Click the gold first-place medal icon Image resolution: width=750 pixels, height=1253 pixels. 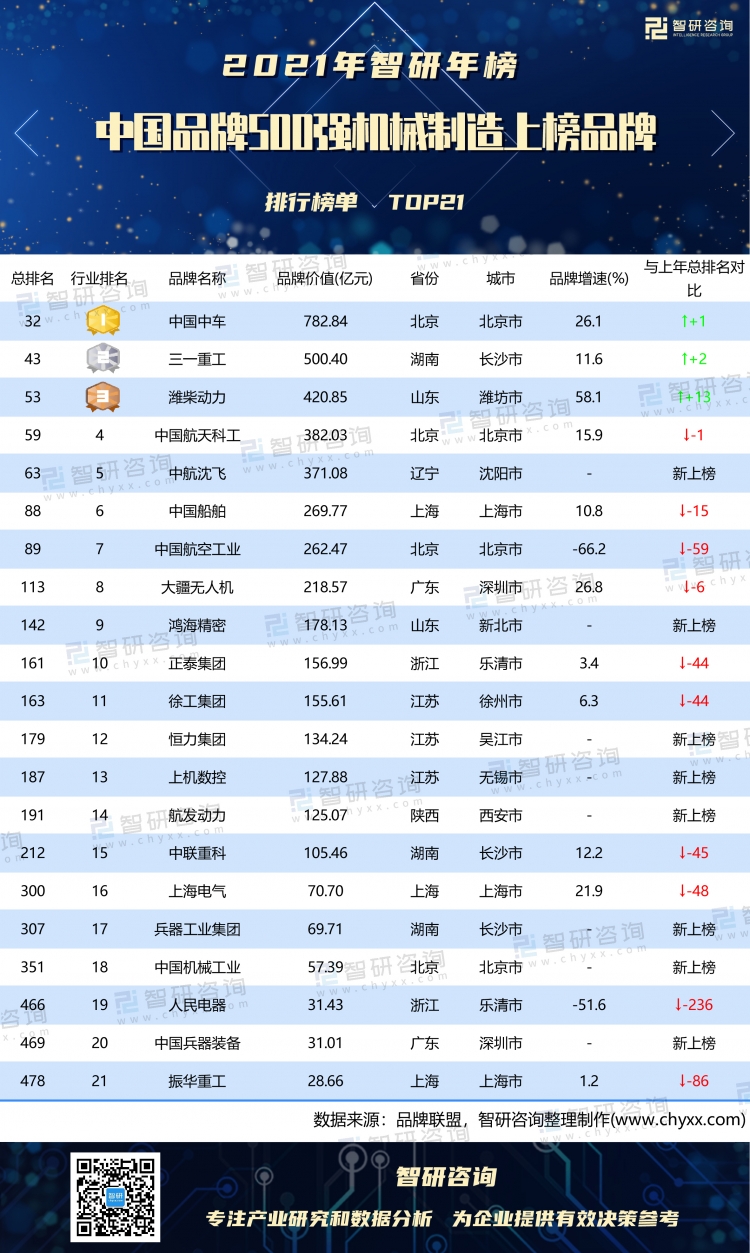[101, 321]
